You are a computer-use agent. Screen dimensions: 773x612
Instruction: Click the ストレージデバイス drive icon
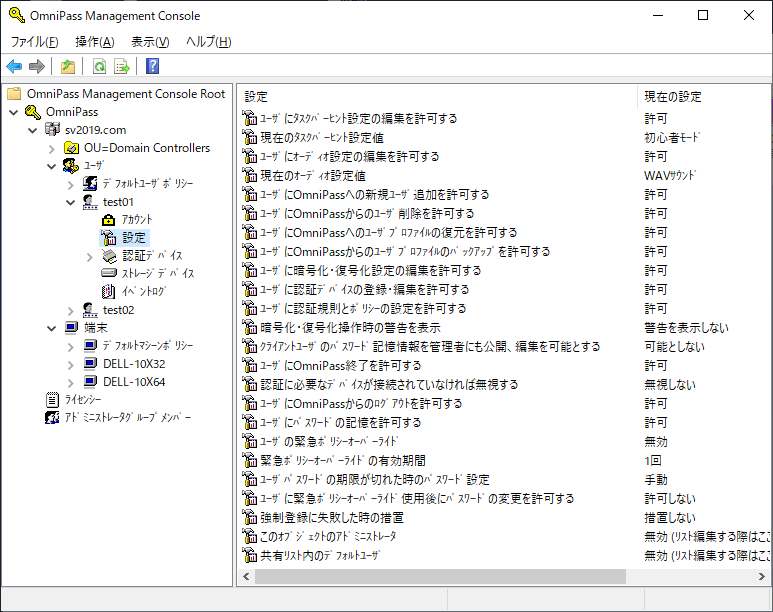(x=109, y=273)
